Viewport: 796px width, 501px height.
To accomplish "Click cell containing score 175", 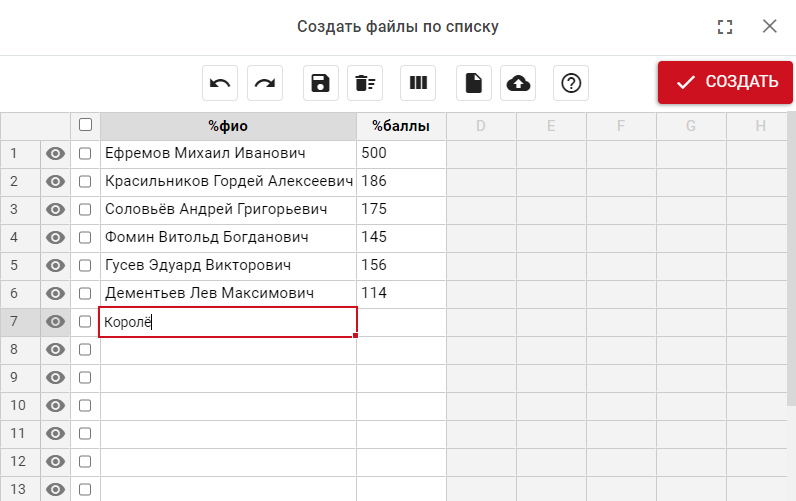I will pos(401,210).
